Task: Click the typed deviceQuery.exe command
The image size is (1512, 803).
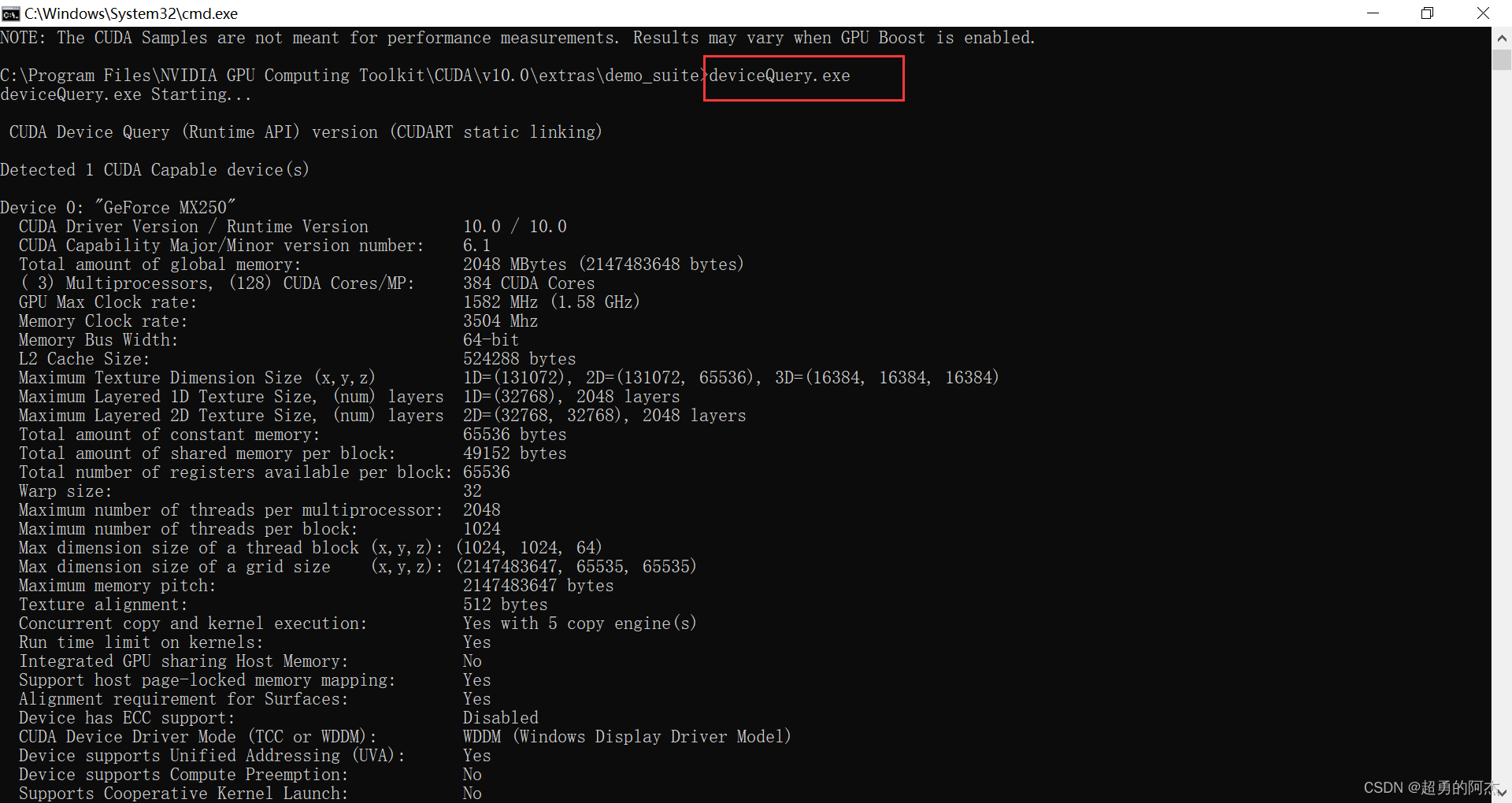Action: [780, 76]
